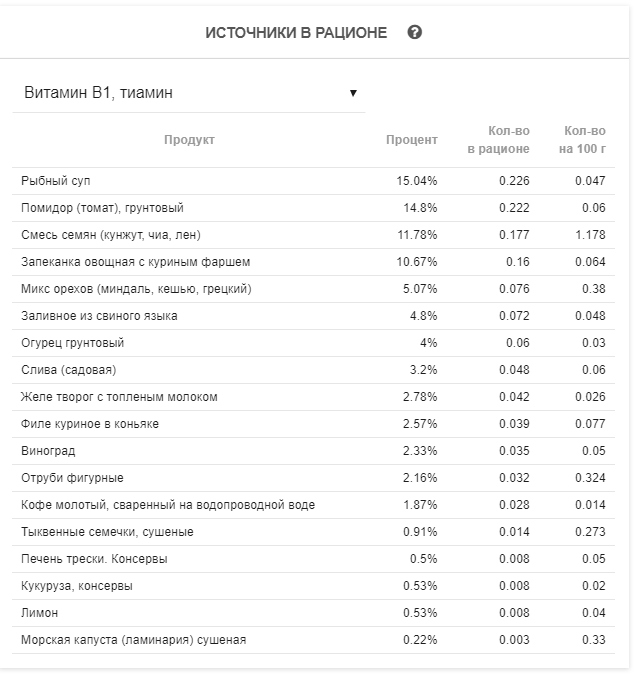Click the ИСТОЧНИКИ В РАЦИОНЕ panel title
Viewport: 637px width, 675px height.
pos(296,32)
